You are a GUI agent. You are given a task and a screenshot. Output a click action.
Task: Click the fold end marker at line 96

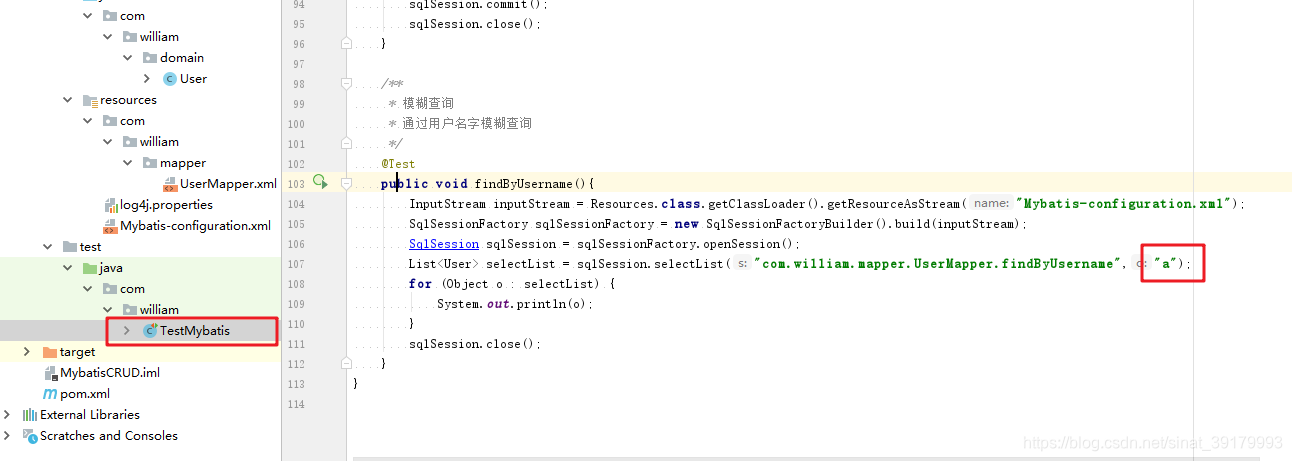pos(346,44)
